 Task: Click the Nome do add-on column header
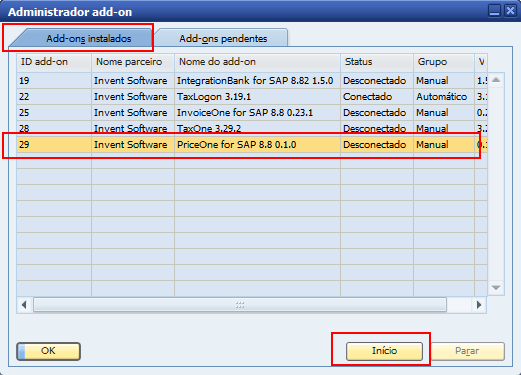click(x=257, y=62)
